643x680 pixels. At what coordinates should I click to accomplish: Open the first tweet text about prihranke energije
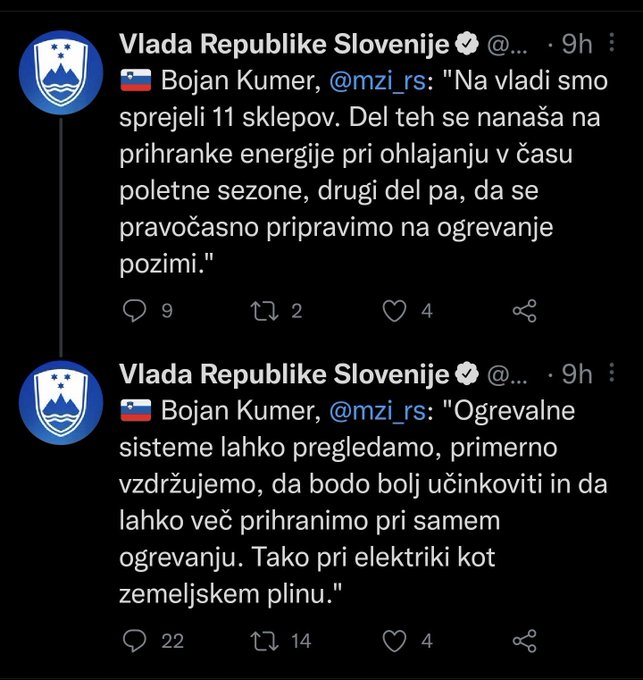pos(363,172)
